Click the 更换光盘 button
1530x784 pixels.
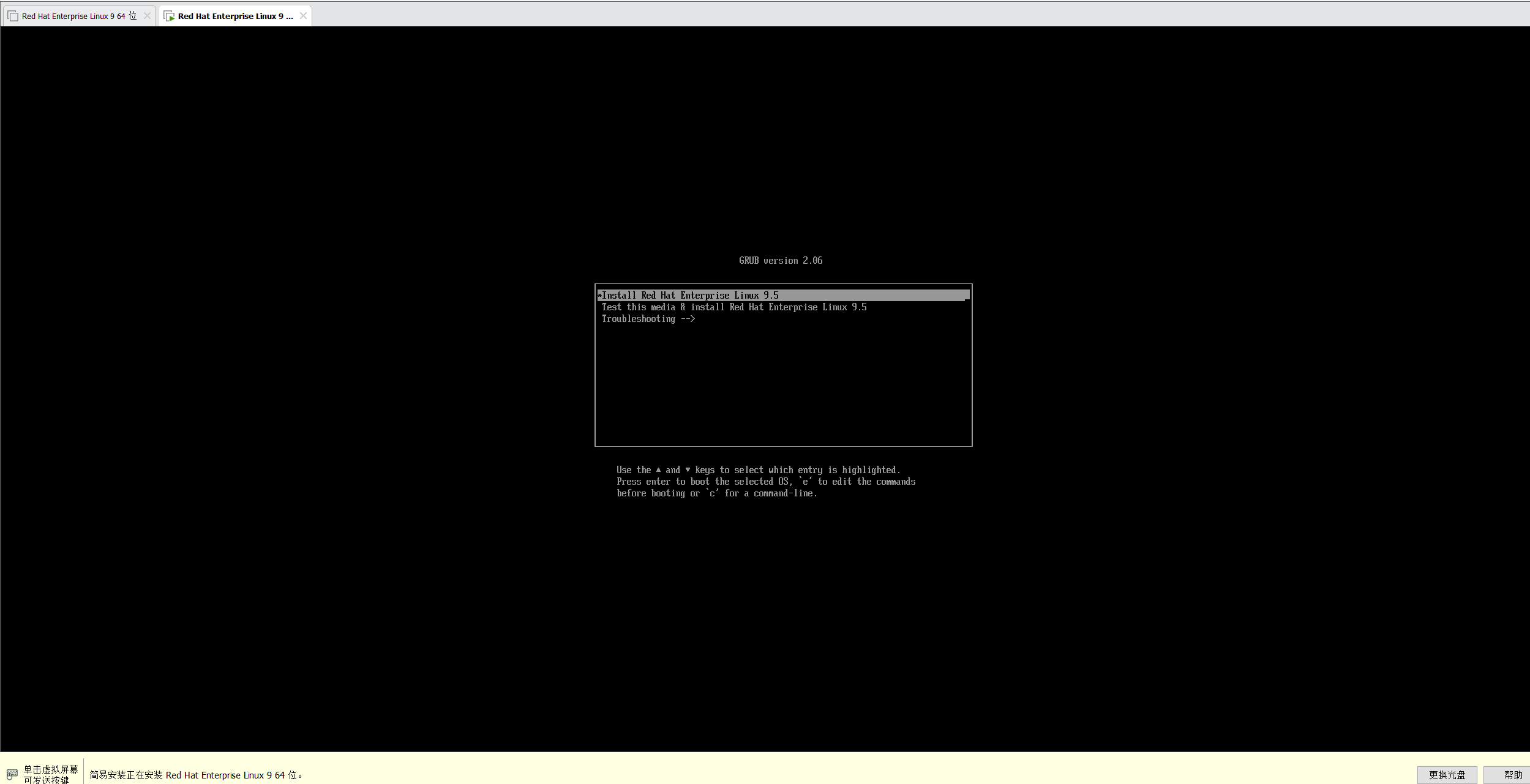tap(1447, 775)
